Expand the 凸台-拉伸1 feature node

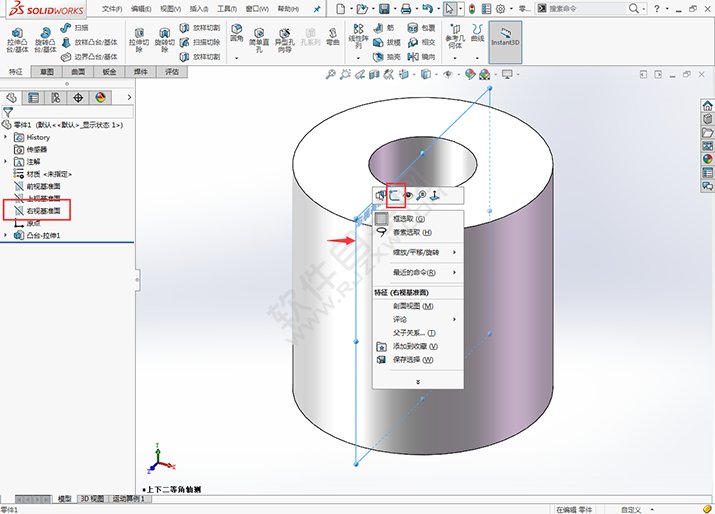point(7,235)
